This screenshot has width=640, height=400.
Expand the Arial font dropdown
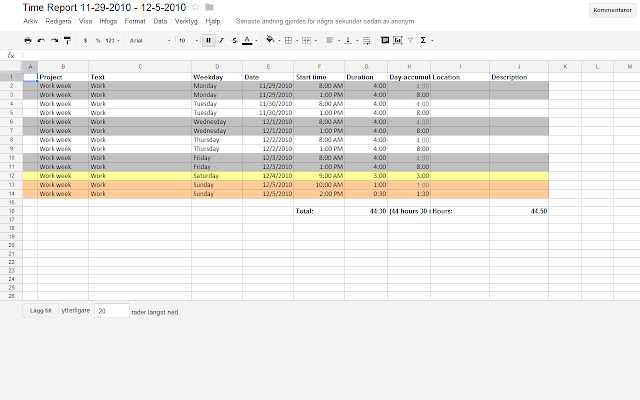tap(150, 40)
